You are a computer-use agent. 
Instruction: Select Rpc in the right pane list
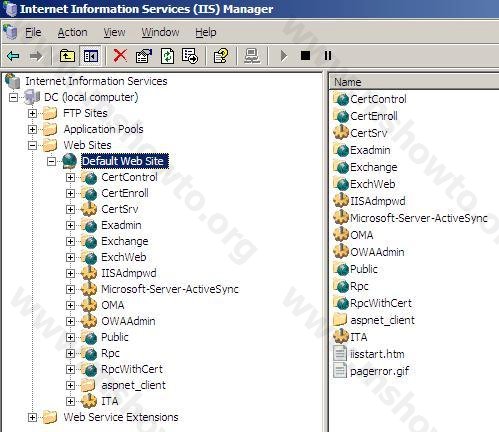pos(359,286)
